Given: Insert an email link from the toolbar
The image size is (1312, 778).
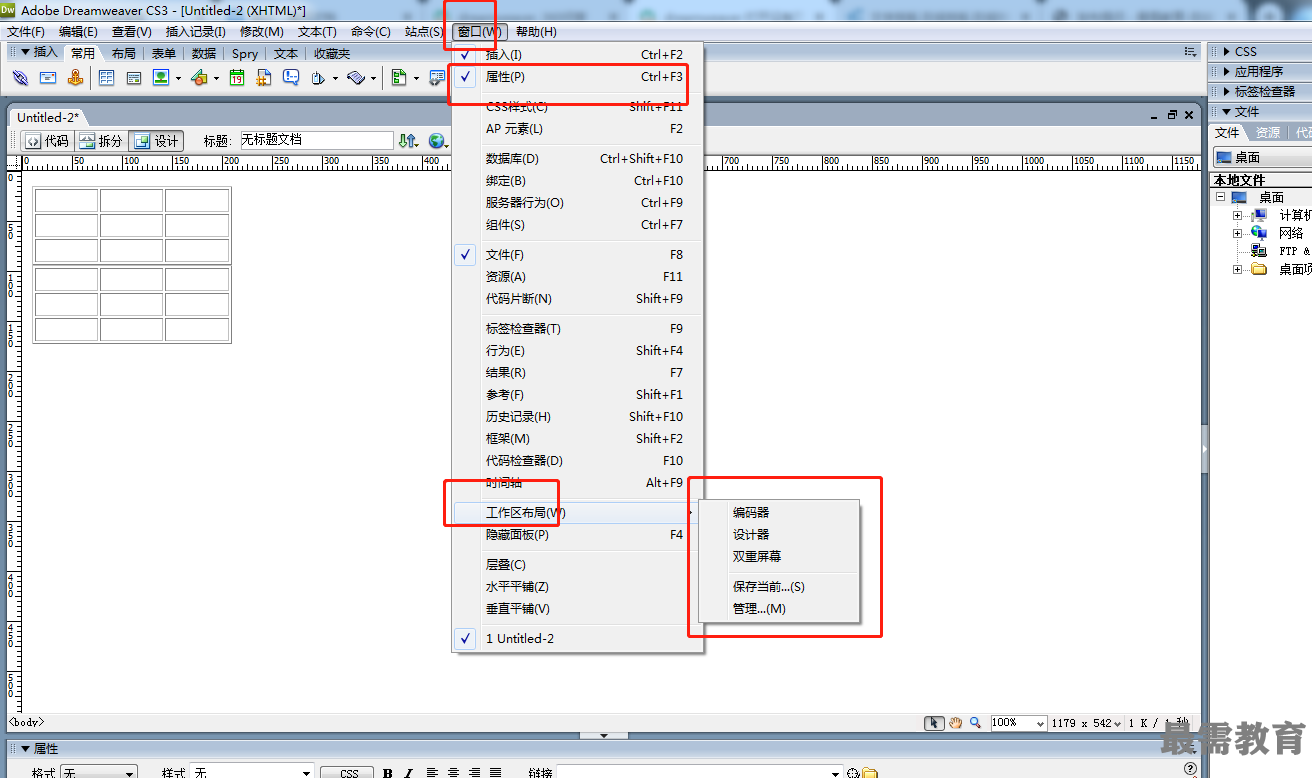Looking at the screenshot, I should coord(47,78).
